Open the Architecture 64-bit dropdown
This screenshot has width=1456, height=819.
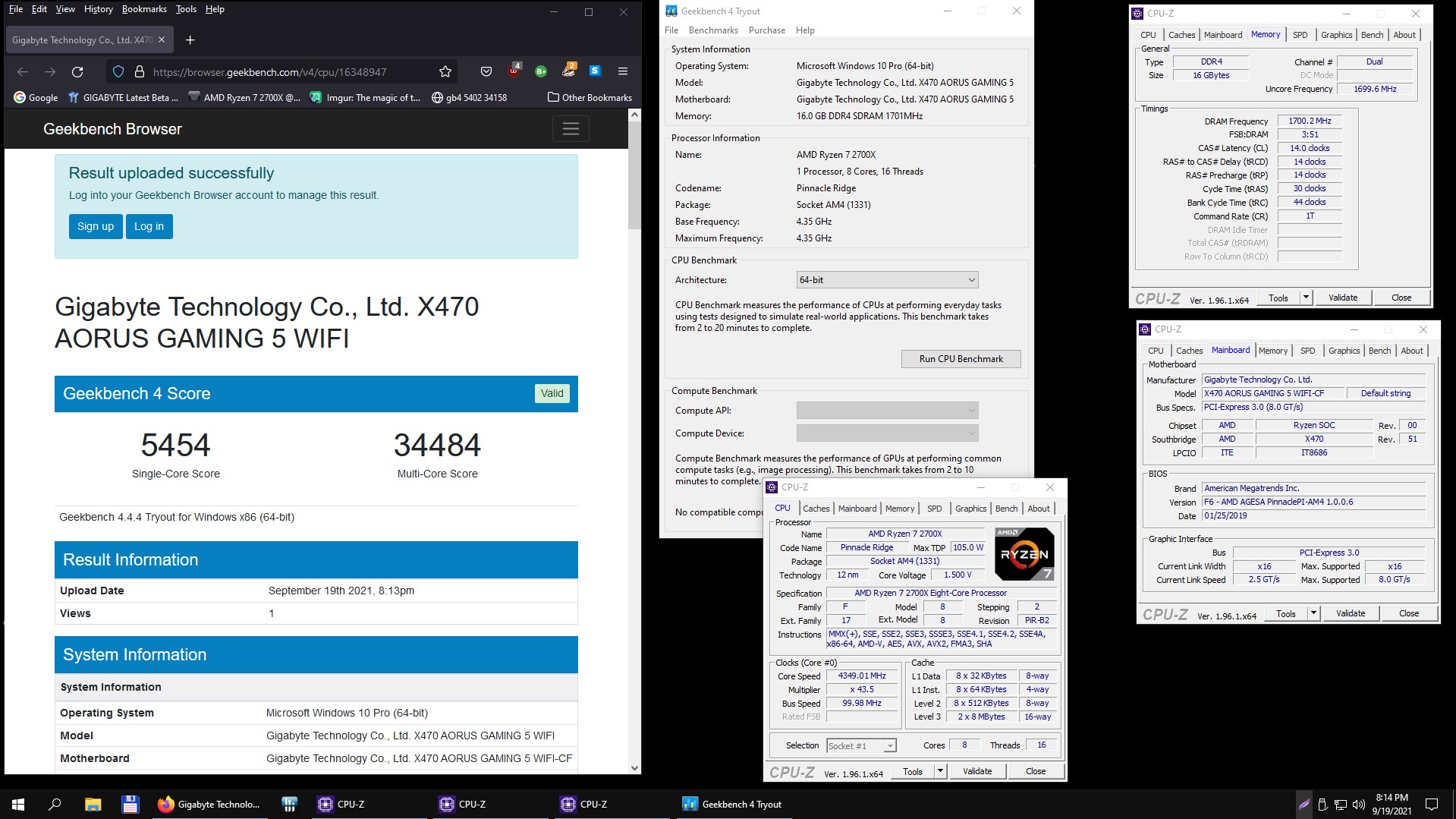[887, 280]
